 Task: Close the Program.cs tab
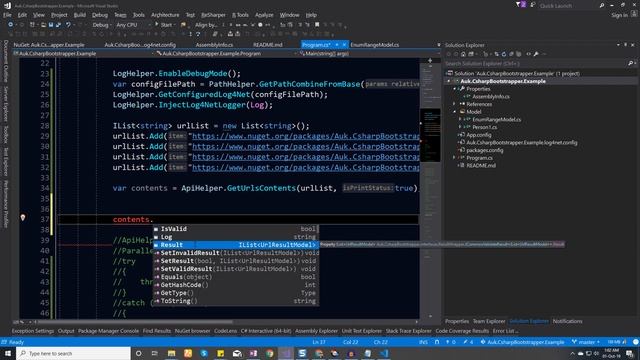[x=344, y=45]
